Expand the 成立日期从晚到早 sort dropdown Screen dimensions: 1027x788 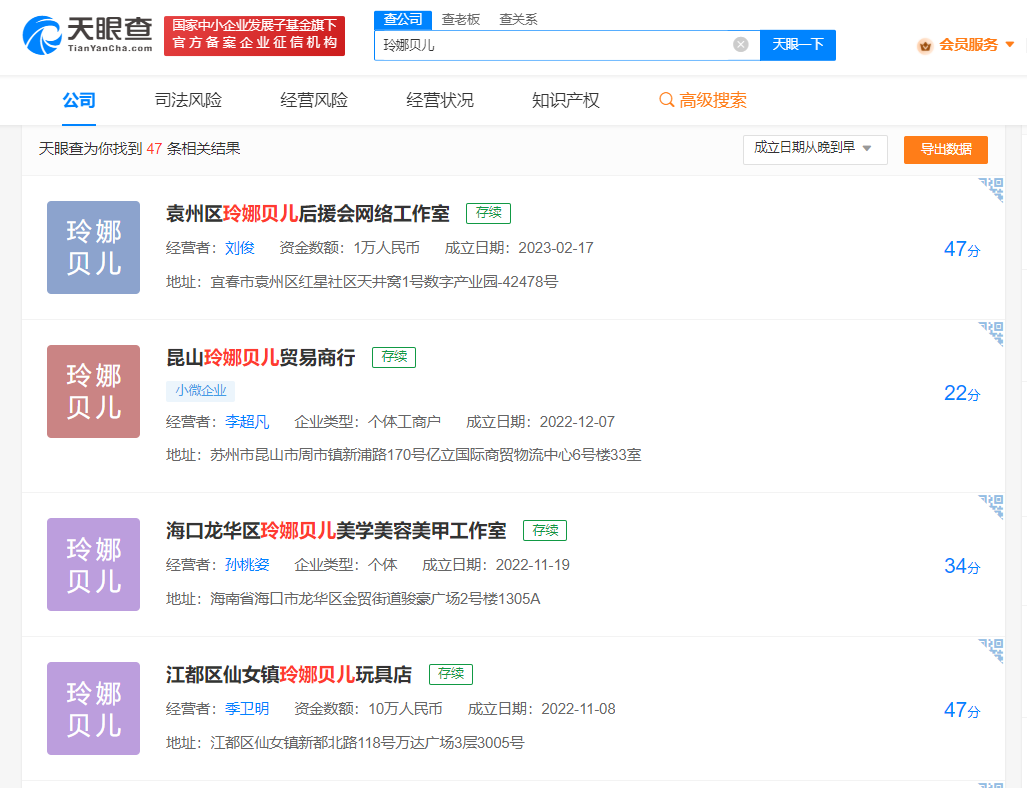pos(815,148)
